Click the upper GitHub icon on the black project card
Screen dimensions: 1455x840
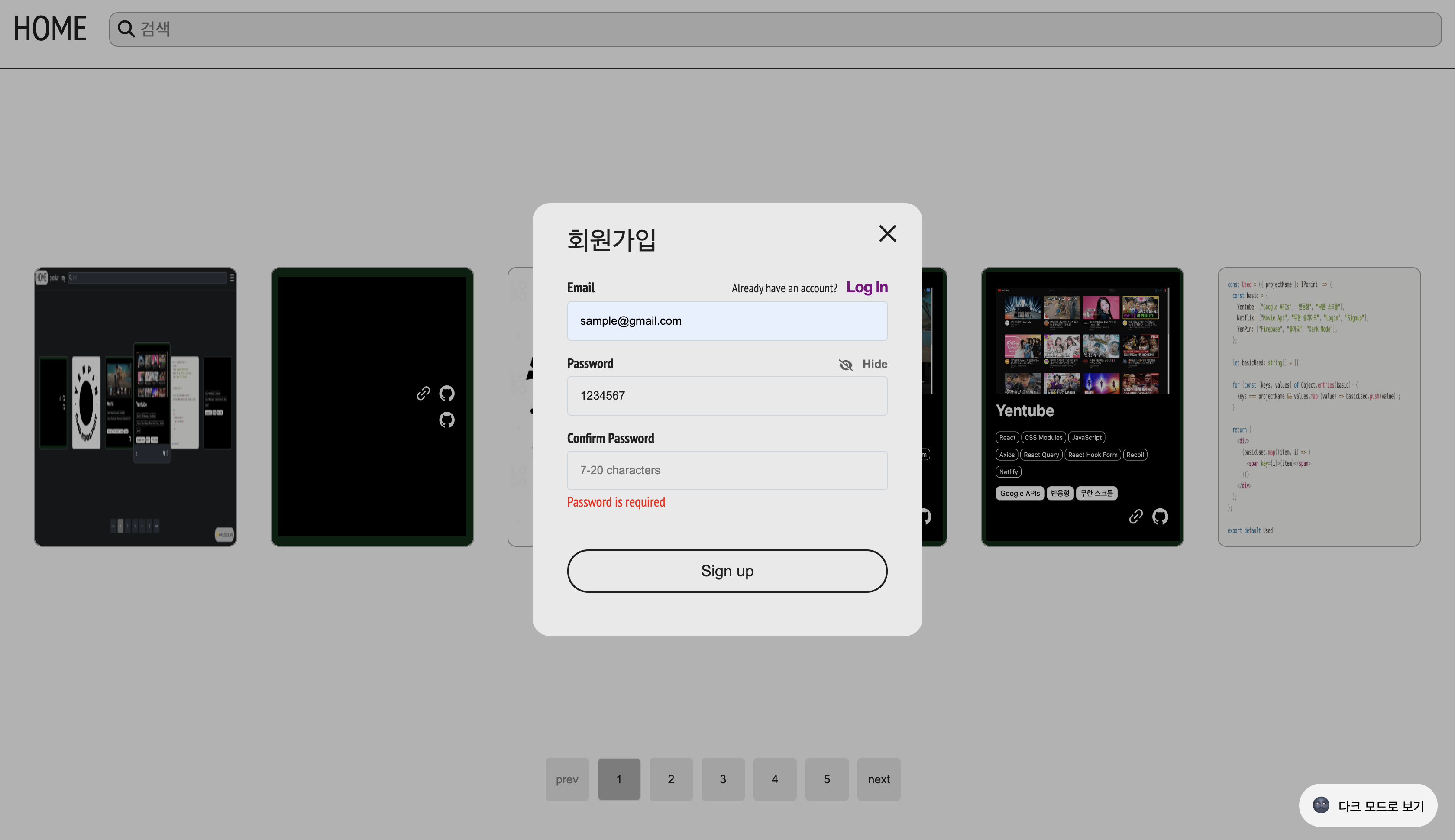pyautogui.click(x=446, y=393)
